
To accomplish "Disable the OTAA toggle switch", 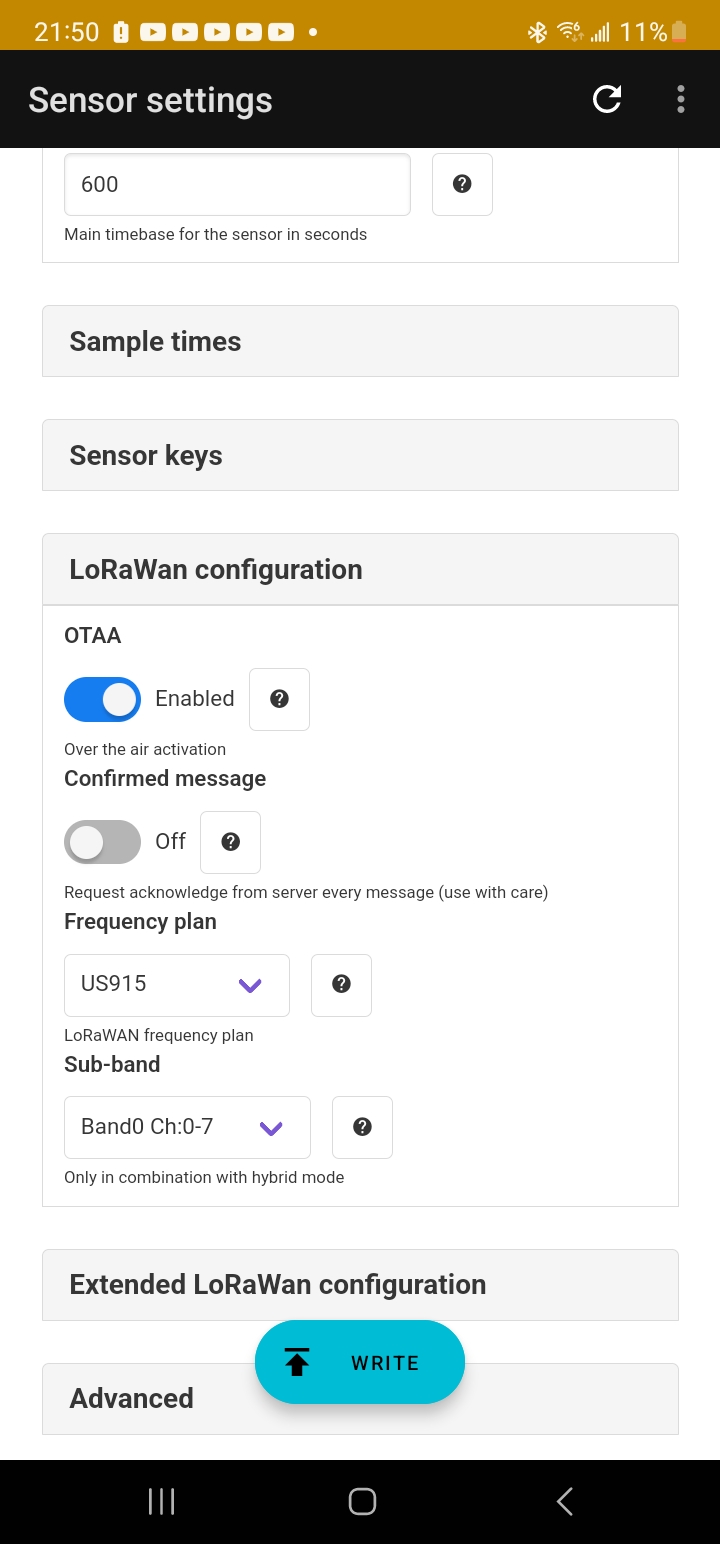I will coord(103,699).
